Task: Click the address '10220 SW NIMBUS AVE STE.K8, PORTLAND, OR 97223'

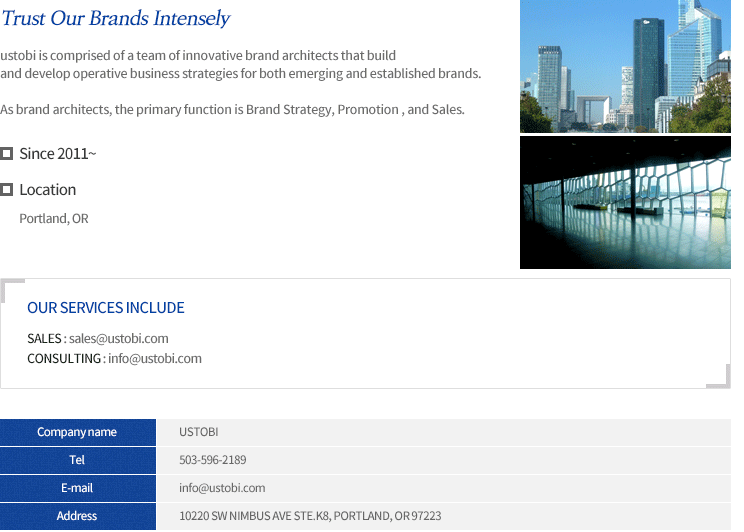Action: (310, 516)
